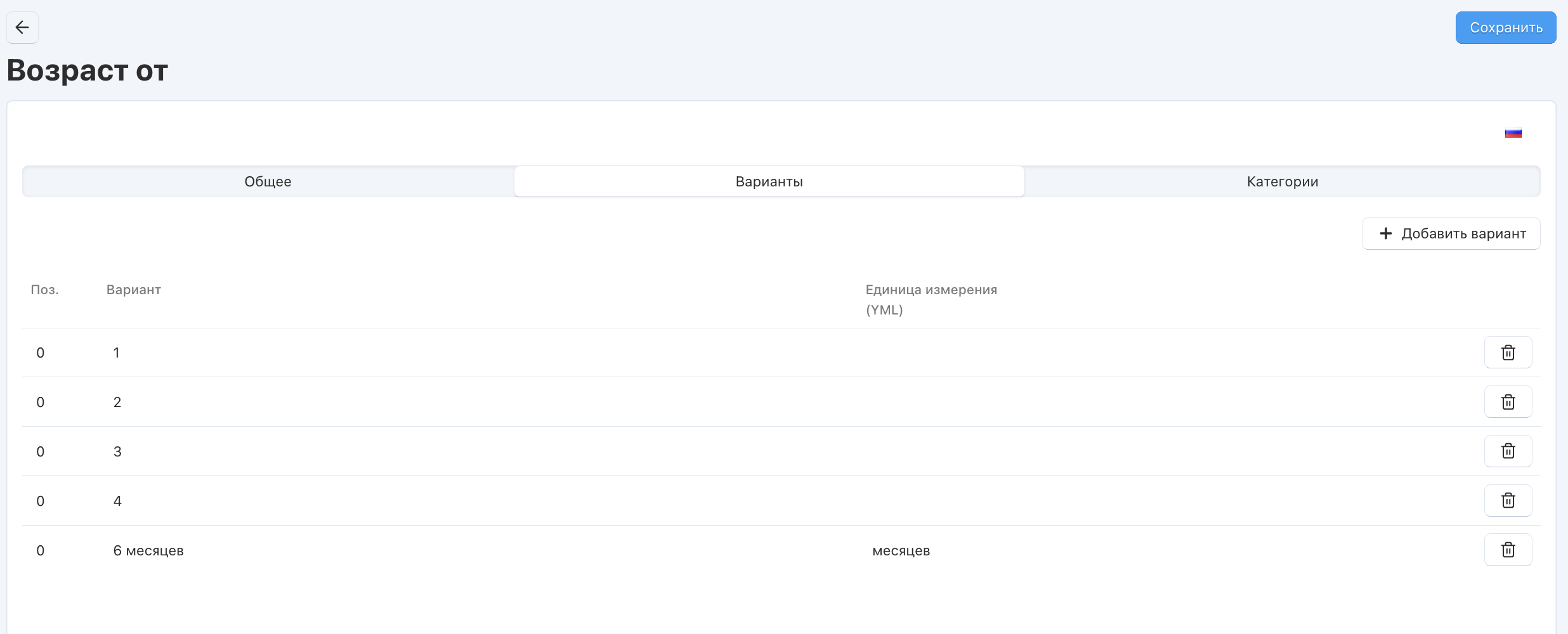
Task: Delete variant 1 with trash icon
Action: (x=1508, y=353)
